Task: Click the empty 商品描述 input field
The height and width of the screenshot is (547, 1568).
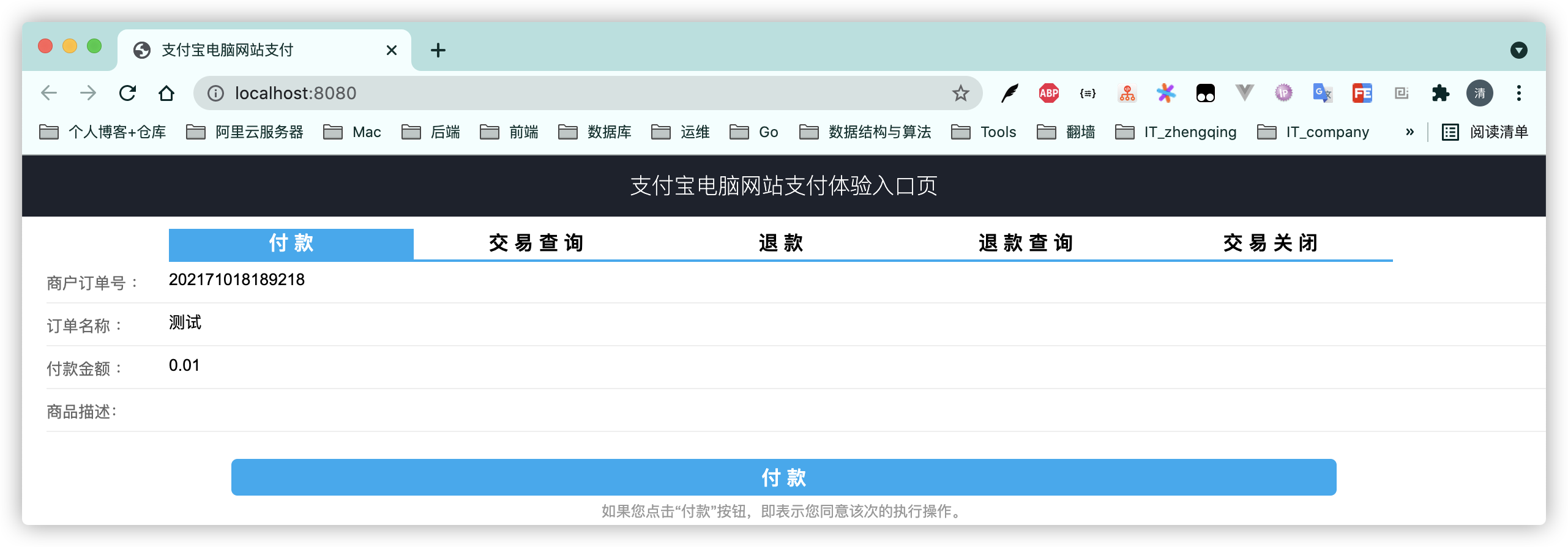Action: coord(857,410)
